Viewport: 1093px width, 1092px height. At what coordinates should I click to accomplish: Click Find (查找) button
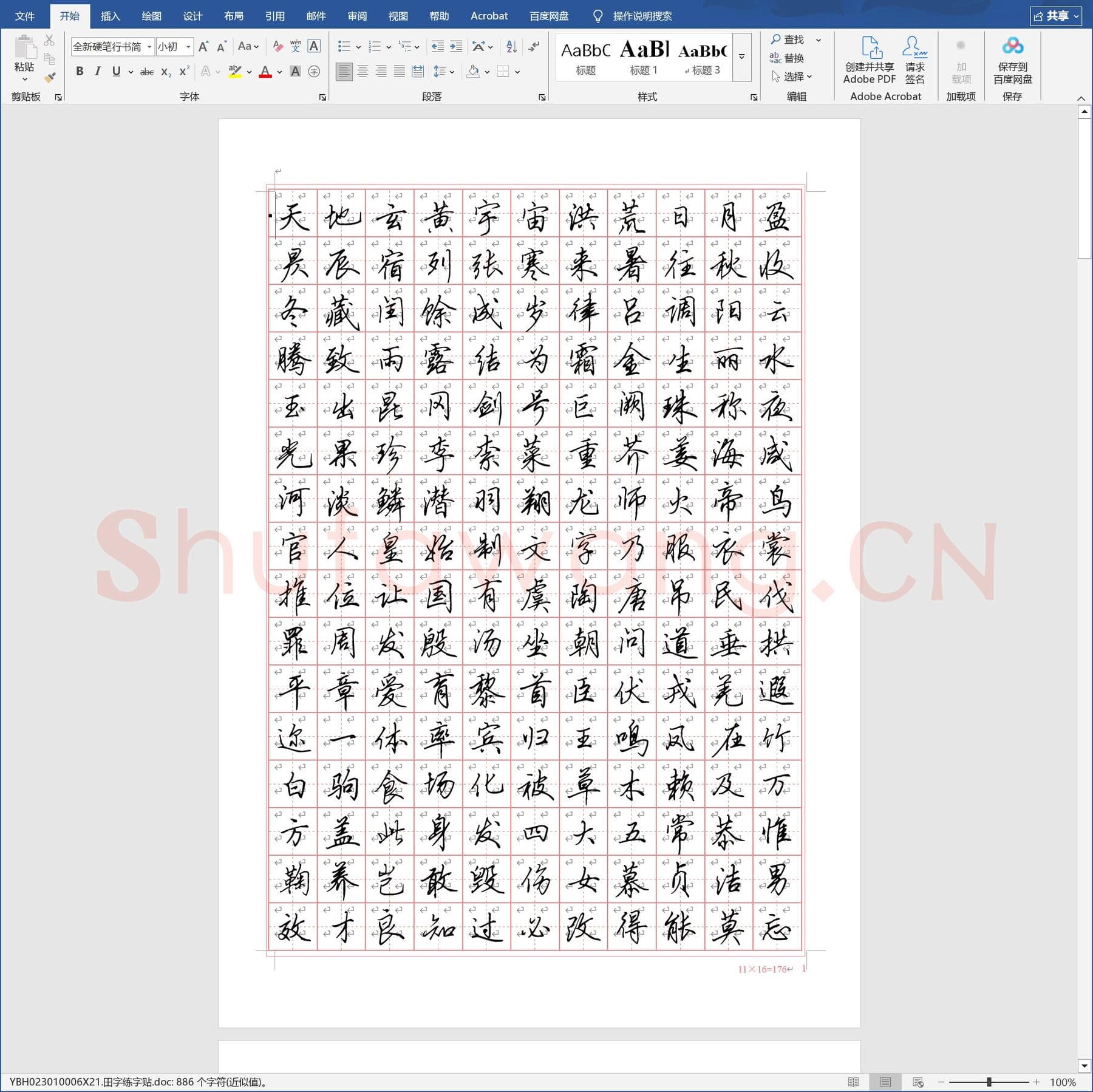pyautogui.click(x=788, y=39)
